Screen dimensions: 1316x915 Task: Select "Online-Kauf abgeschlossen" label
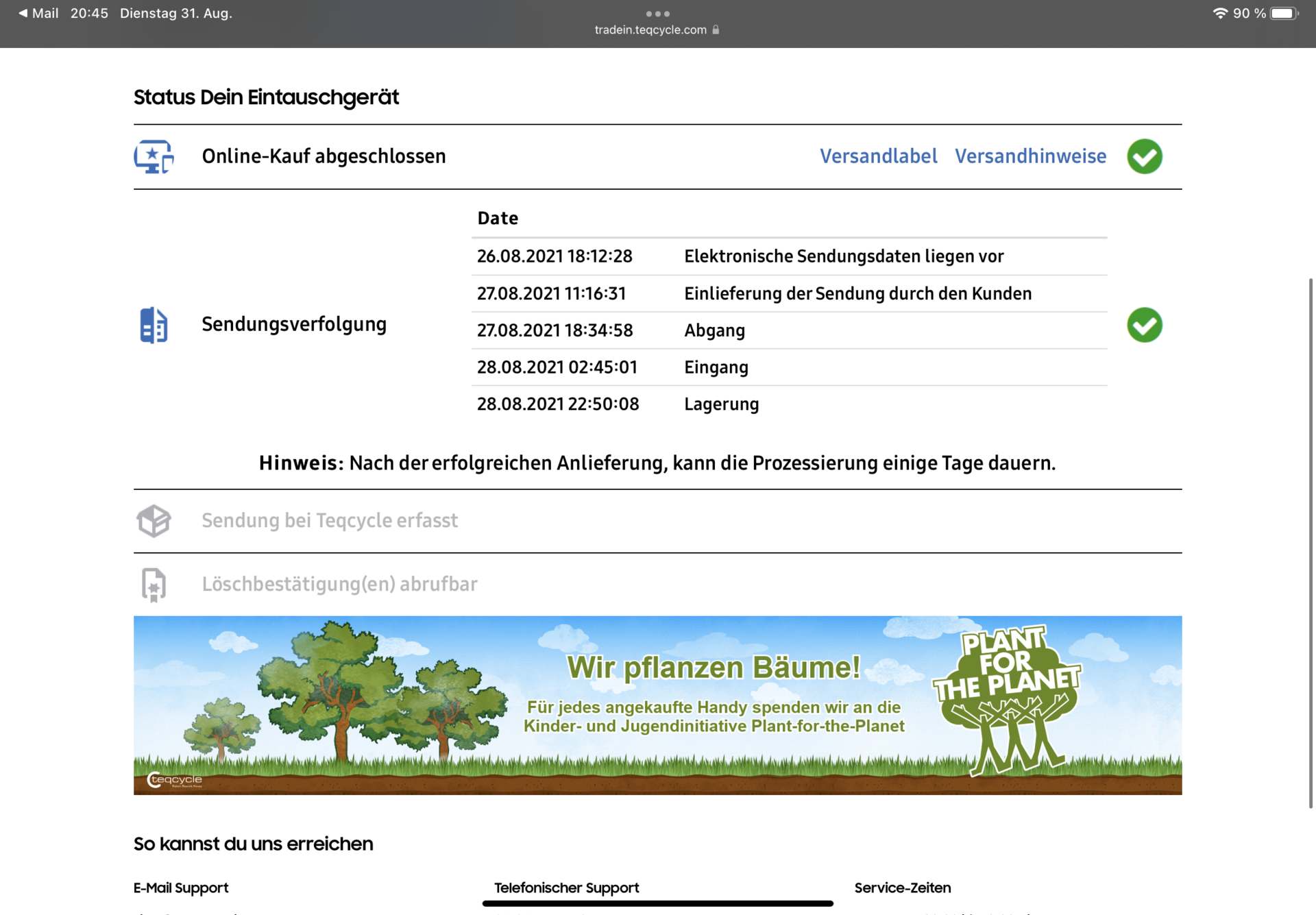pyautogui.click(x=324, y=156)
